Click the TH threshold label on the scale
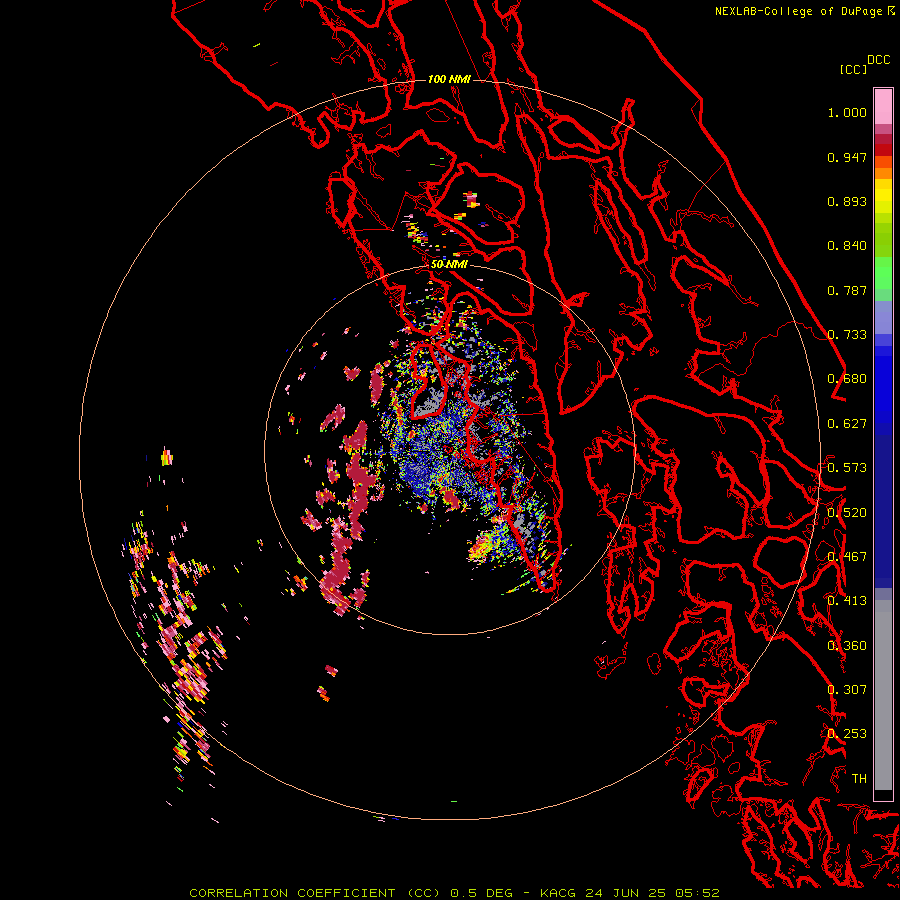The image size is (900, 900). pyautogui.click(x=859, y=779)
